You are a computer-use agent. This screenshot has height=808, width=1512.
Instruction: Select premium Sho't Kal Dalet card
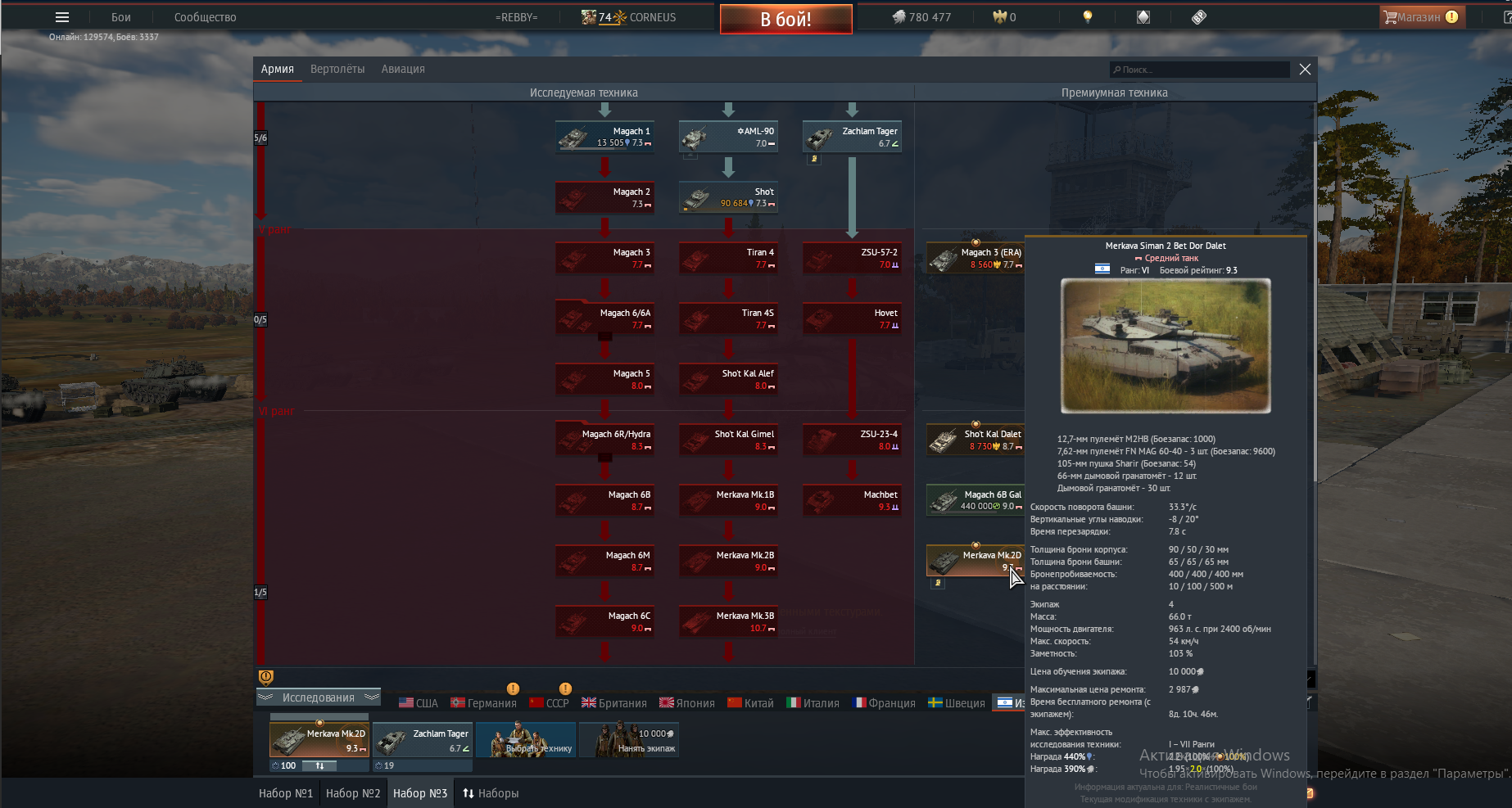[976, 440]
